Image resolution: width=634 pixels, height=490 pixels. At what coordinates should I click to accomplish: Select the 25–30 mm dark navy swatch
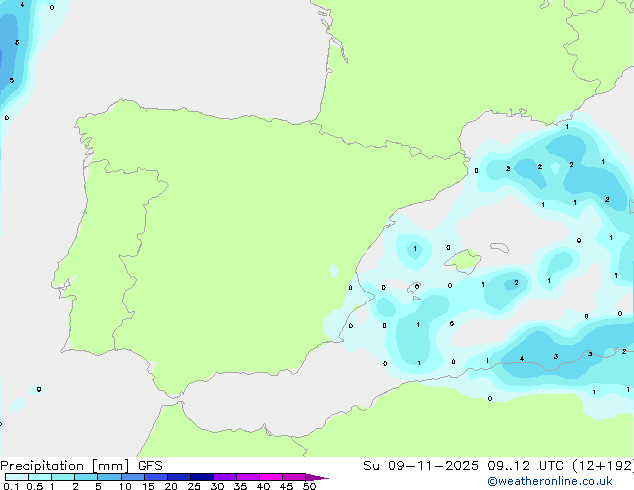point(202,477)
